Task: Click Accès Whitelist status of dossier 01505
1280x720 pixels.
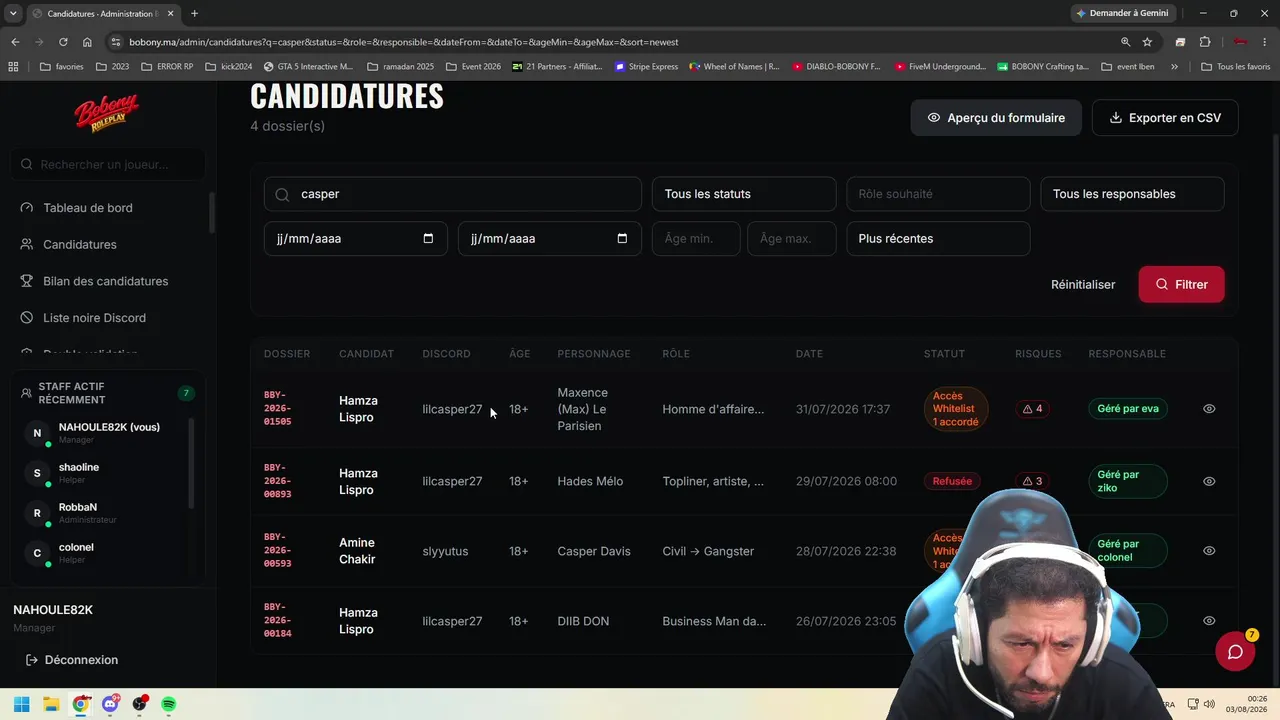Action: coord(955,409)
